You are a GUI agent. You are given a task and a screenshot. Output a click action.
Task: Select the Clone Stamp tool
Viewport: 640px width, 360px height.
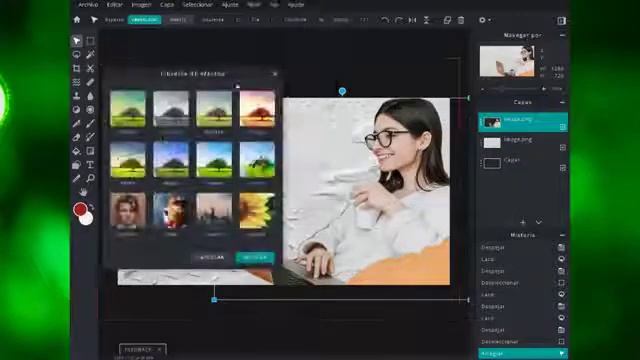tap(76, 96)
